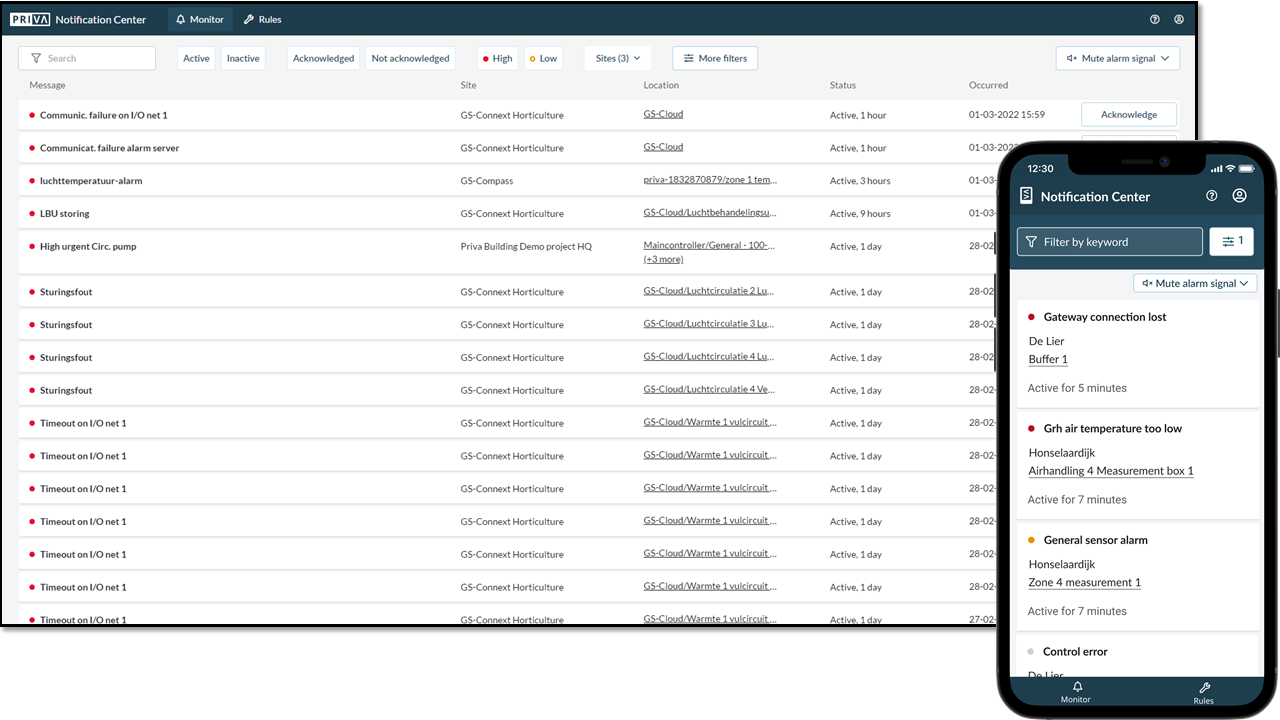This screenshot has height=720, width=1280.
Task: Select LBU storing message
Action: pos(65,213)
